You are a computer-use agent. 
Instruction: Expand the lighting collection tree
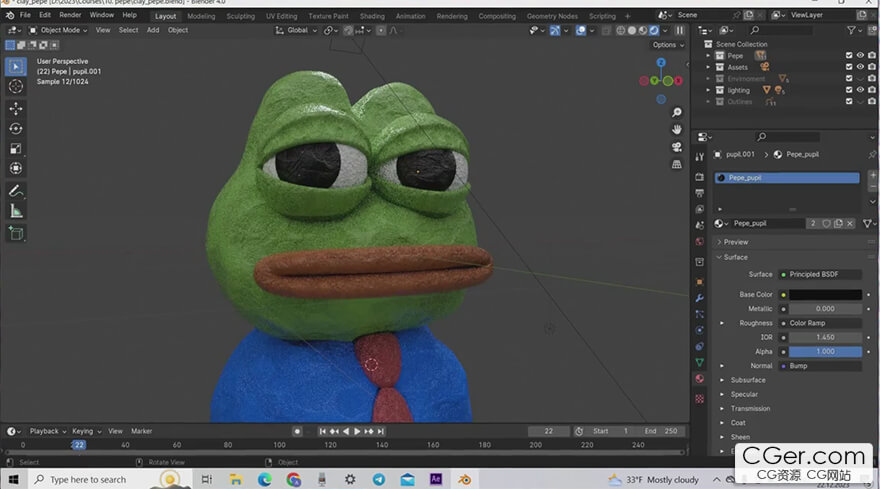[708, 90]
